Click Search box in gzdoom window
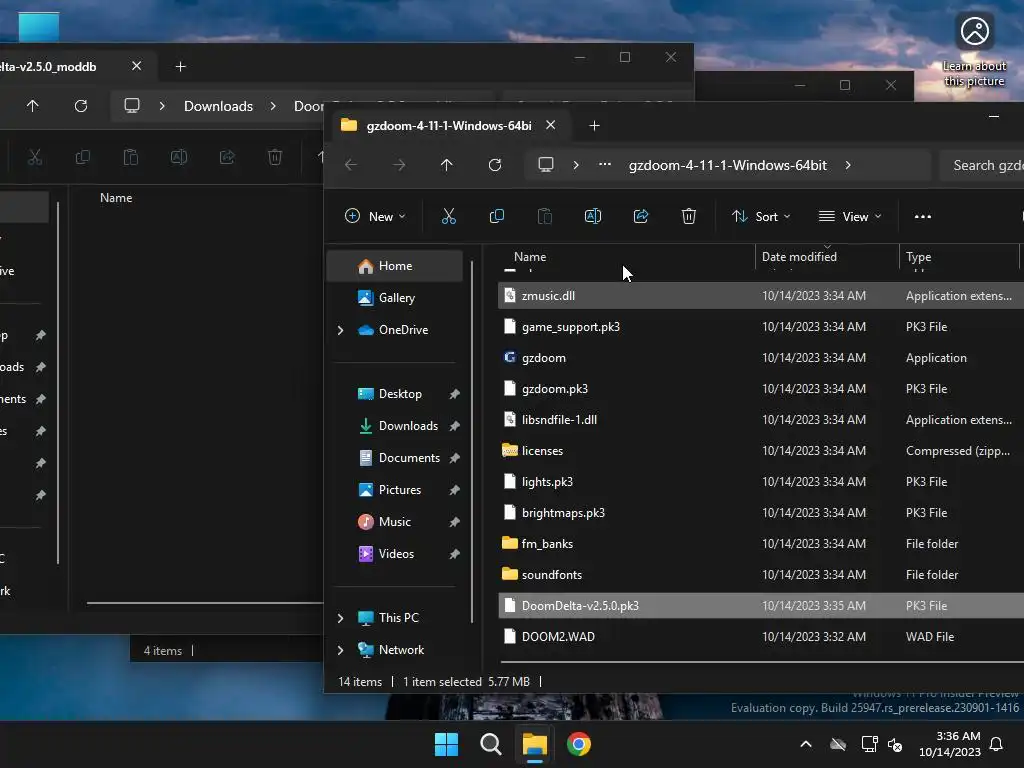Image resolution: width=1024 pixels, height=768 pixels. click(x=982, y=165)
